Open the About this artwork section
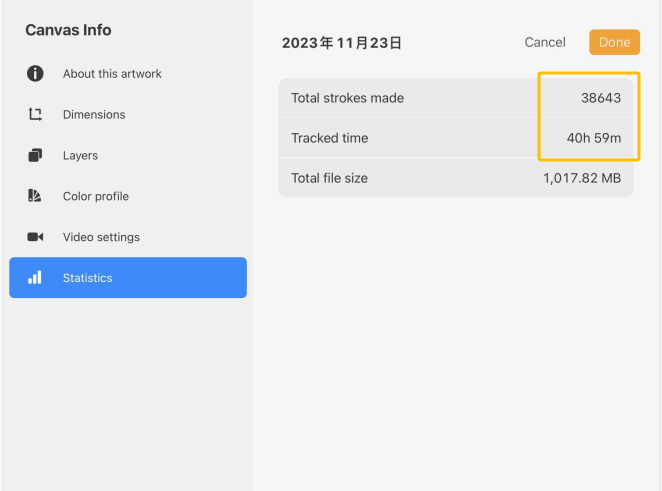The image size is (662, 491). click(128, 73)
